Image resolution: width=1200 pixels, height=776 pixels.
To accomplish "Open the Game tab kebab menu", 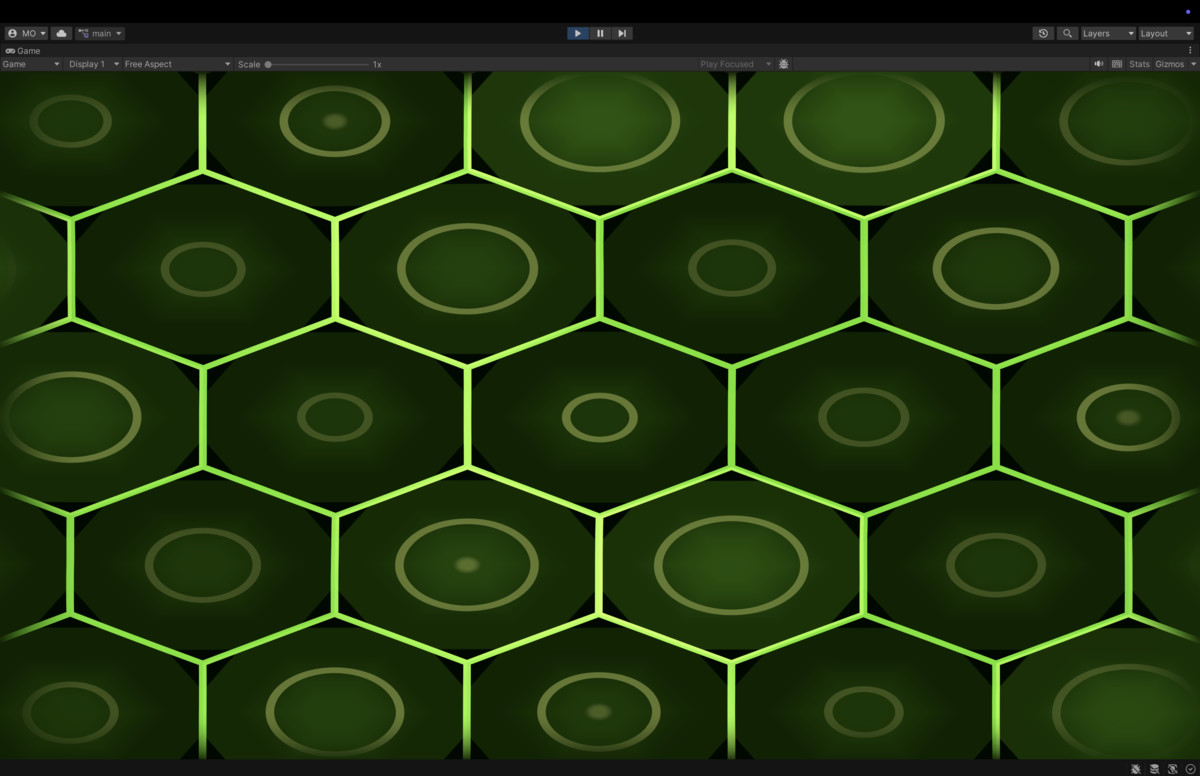I will (x=1190, y=50).
